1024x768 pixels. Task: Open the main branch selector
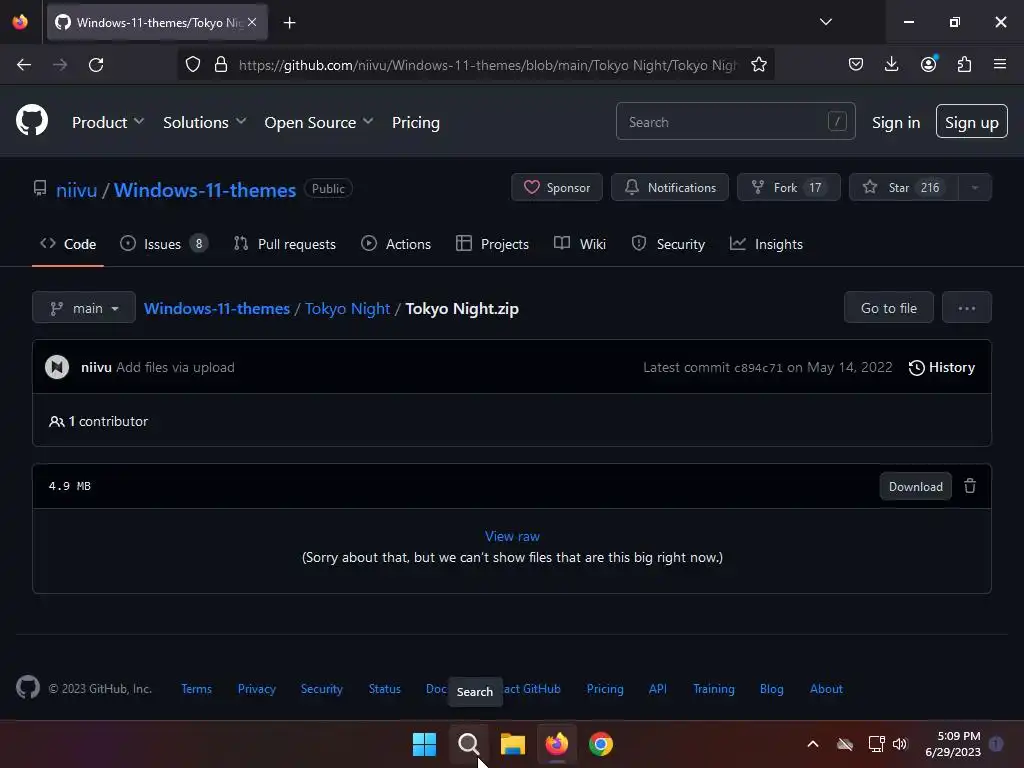click(84, 308)
